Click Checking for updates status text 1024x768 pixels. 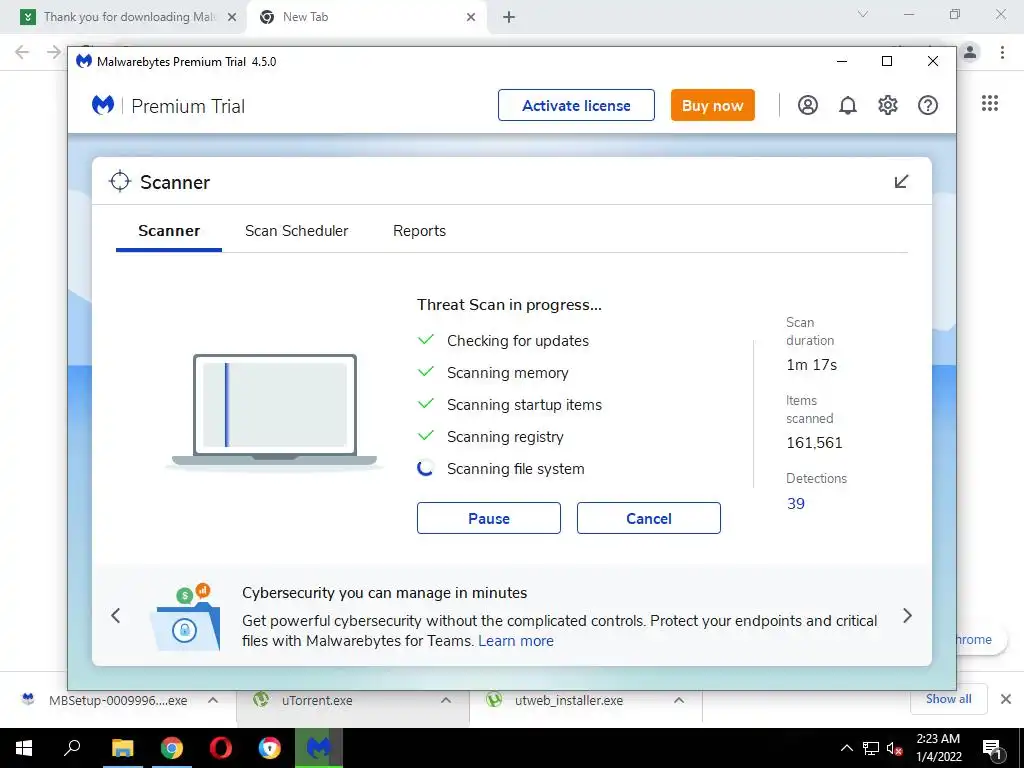point(517,341)
